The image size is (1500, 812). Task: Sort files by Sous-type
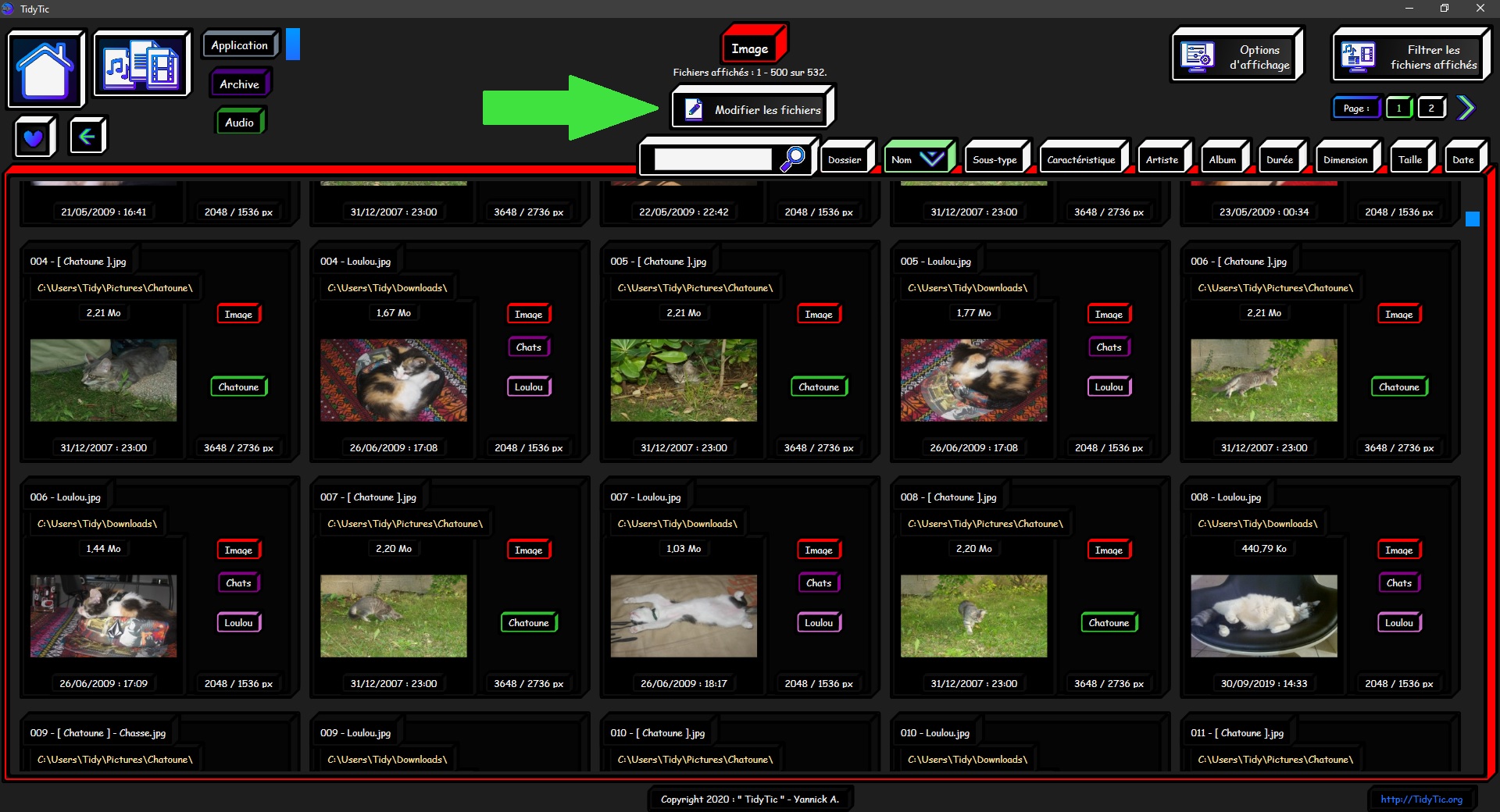[x=996, y=158]
